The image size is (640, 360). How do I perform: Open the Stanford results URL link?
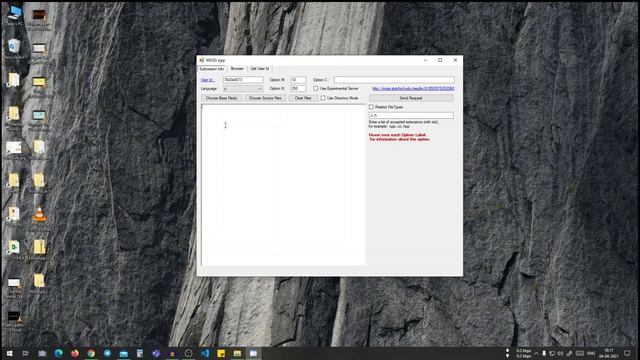pos(413,89)
